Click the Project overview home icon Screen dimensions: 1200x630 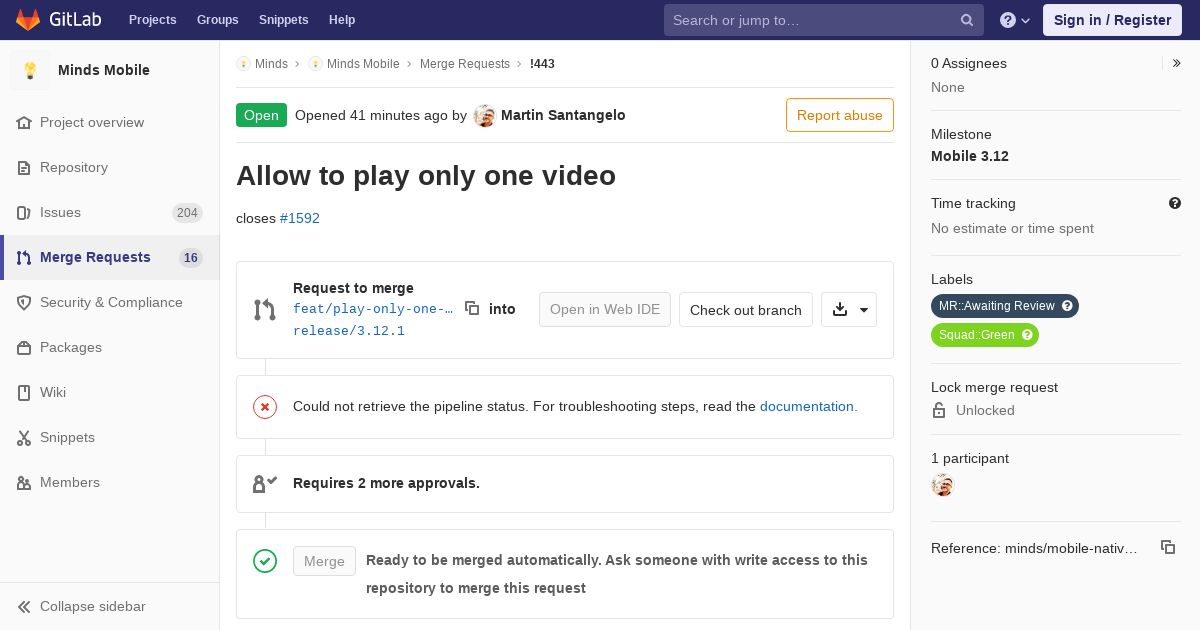click(x=24, y=123)
